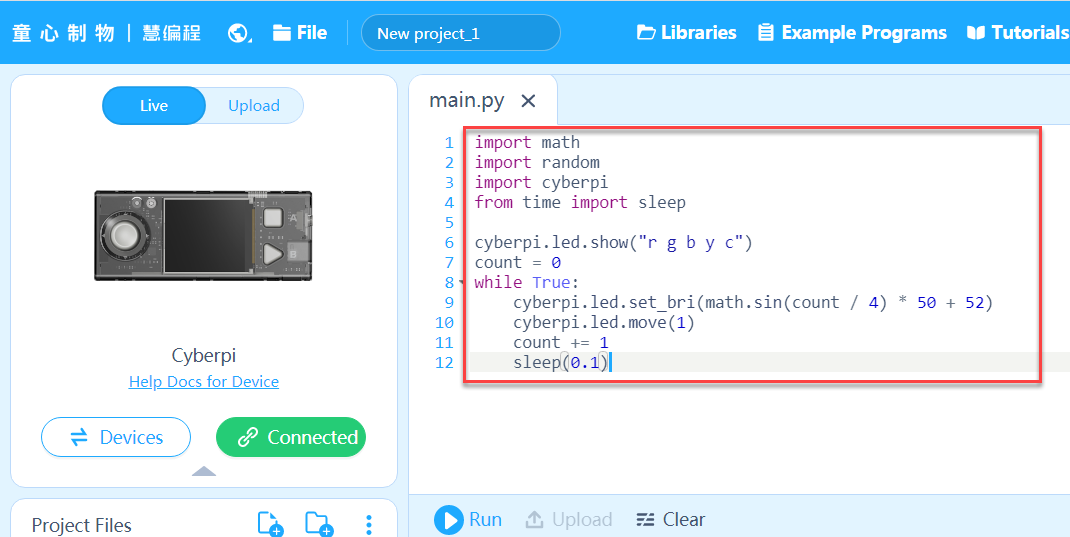Image resolution: width=1070 pixels, height=537 pixels.
Task: Add a new folder in Project Files
Action: coord(319,524)
